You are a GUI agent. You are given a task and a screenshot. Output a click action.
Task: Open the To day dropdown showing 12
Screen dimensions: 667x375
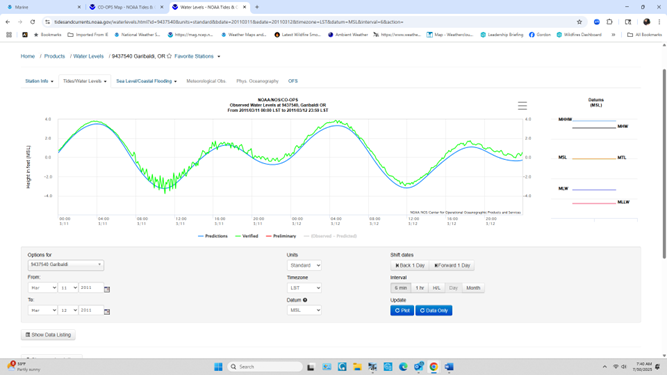(x=68, y=310)
